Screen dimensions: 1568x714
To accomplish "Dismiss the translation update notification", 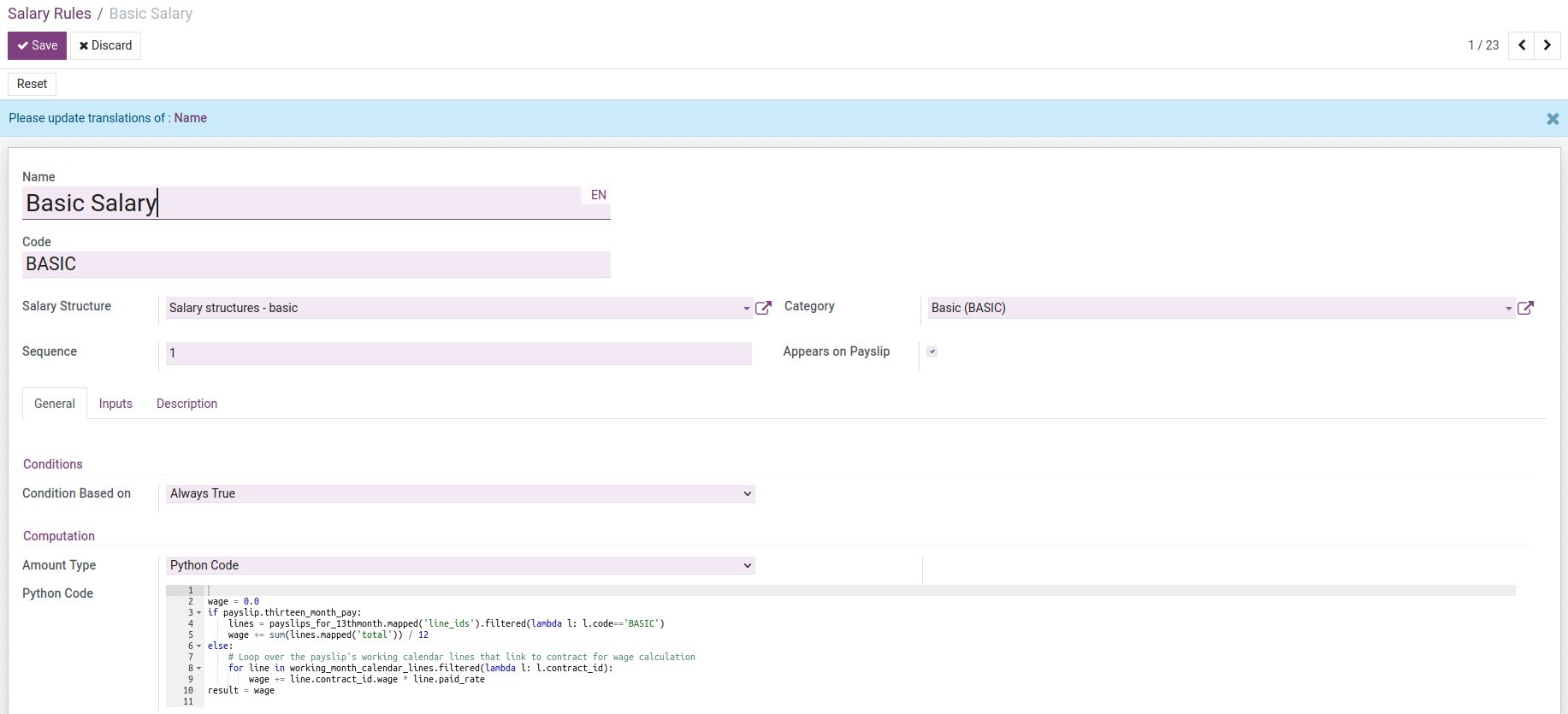I will click(1553, 119).
